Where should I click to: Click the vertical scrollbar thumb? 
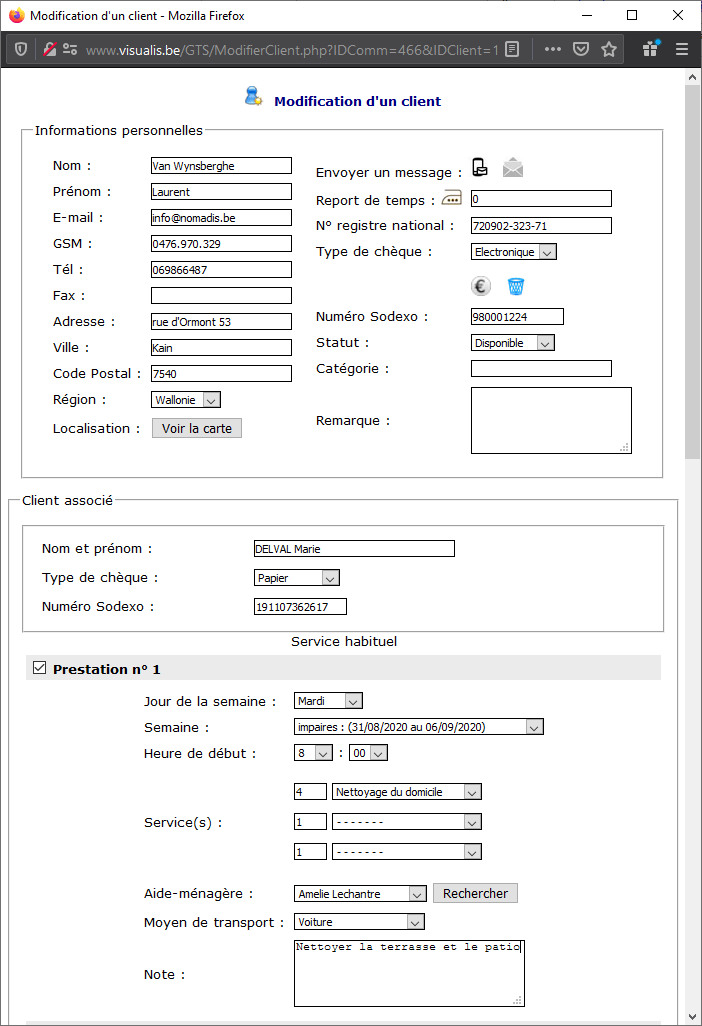click(x=693, y=272)
